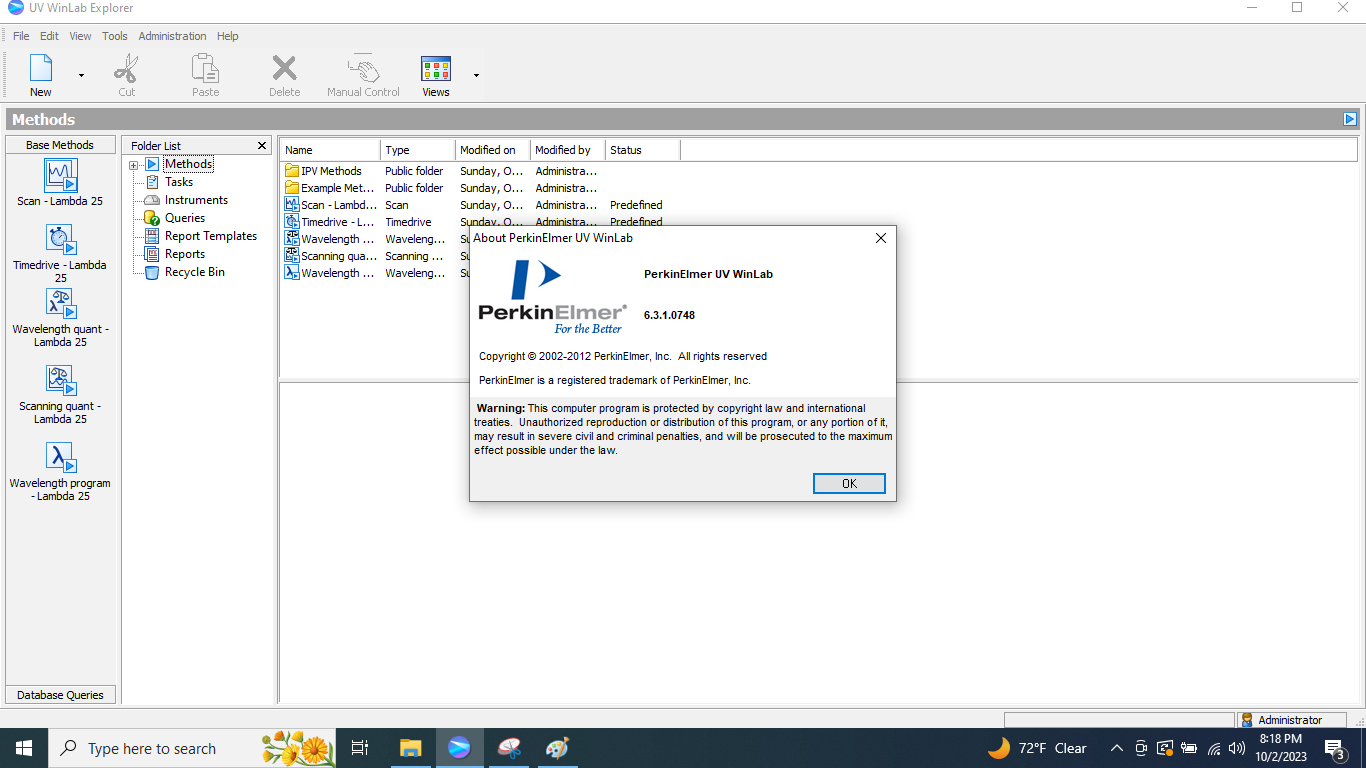Open the dropdown arrow beside New
Viewport: 1366px width, 768px height.
click(x=81, y=75)
